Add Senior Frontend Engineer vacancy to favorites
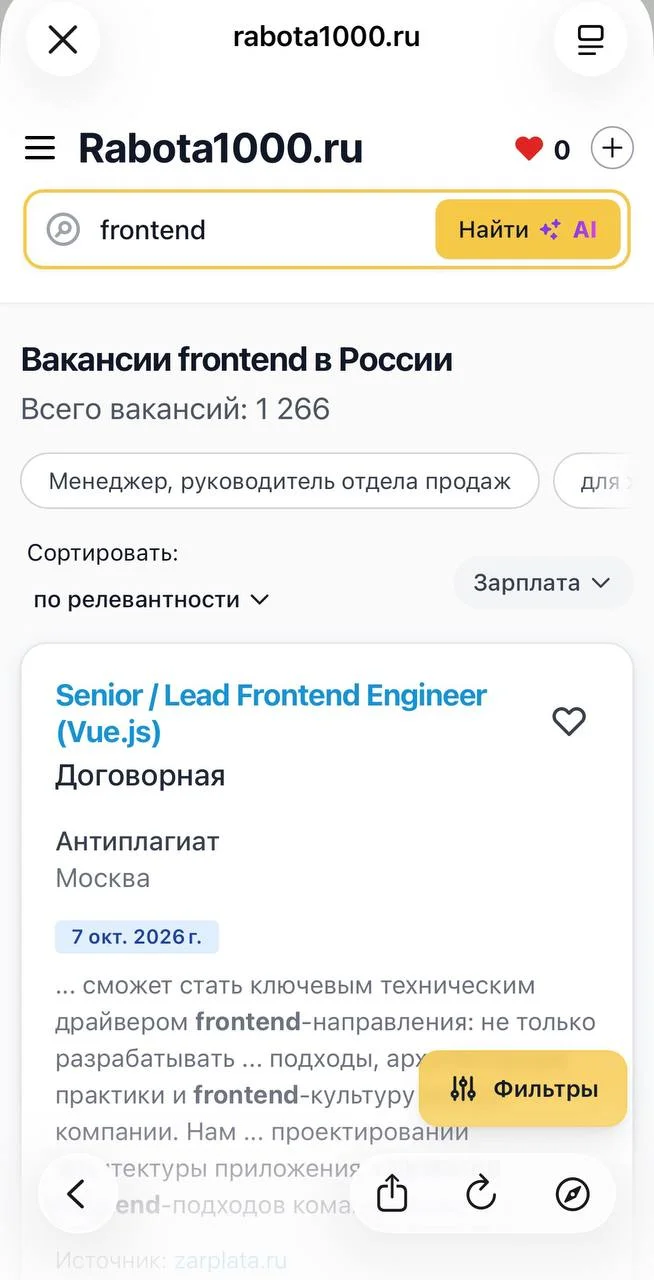The height and width of the screenshot is (1280, 654). point(569,721)
